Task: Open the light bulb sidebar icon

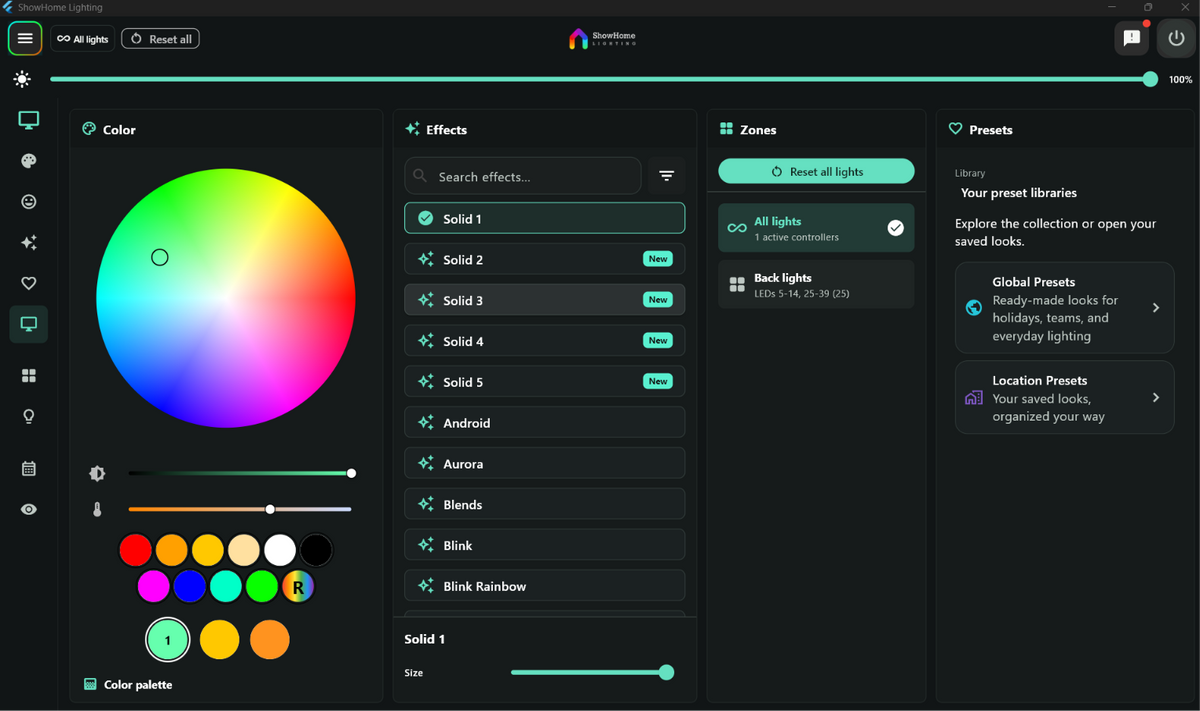Action: (x=29, y=417)
